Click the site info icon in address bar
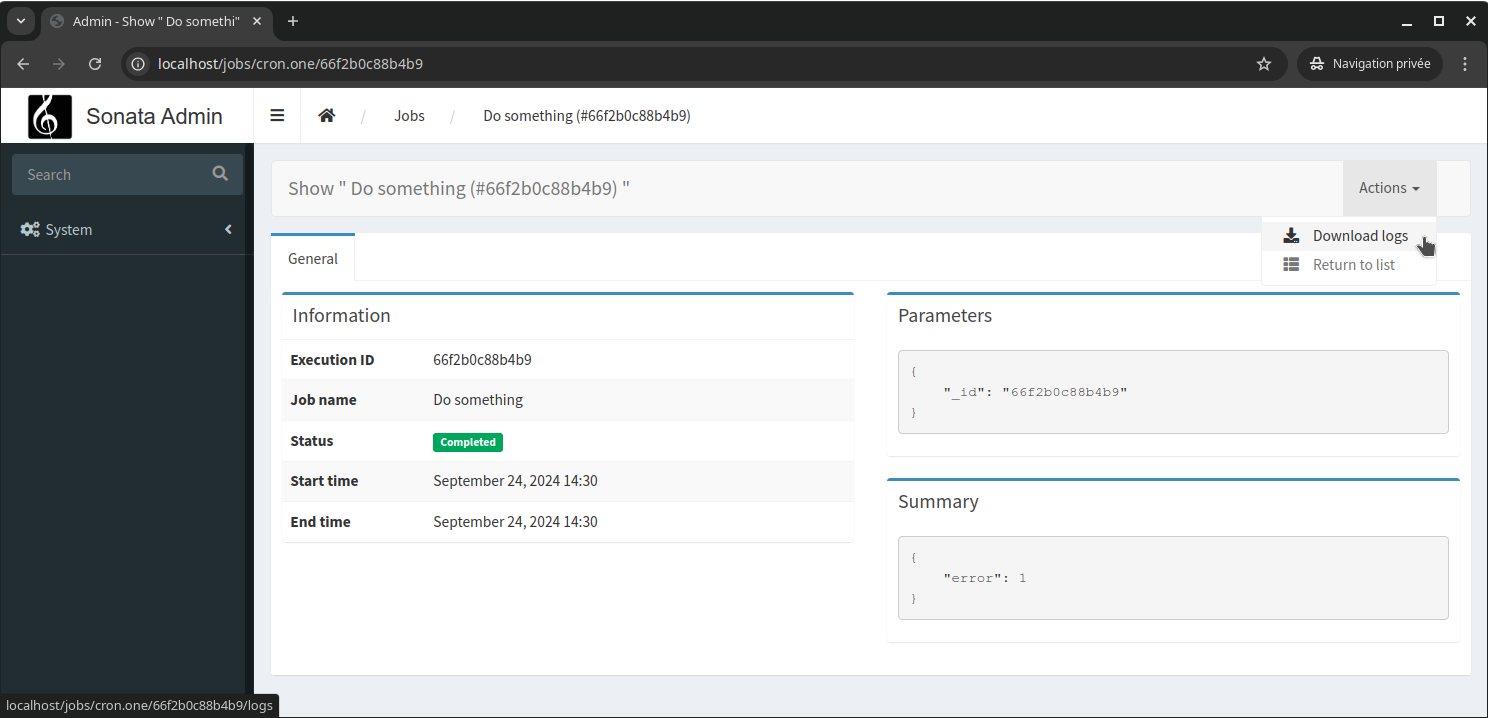Viewport: 1488px width, 718px height. coord(139,64)
